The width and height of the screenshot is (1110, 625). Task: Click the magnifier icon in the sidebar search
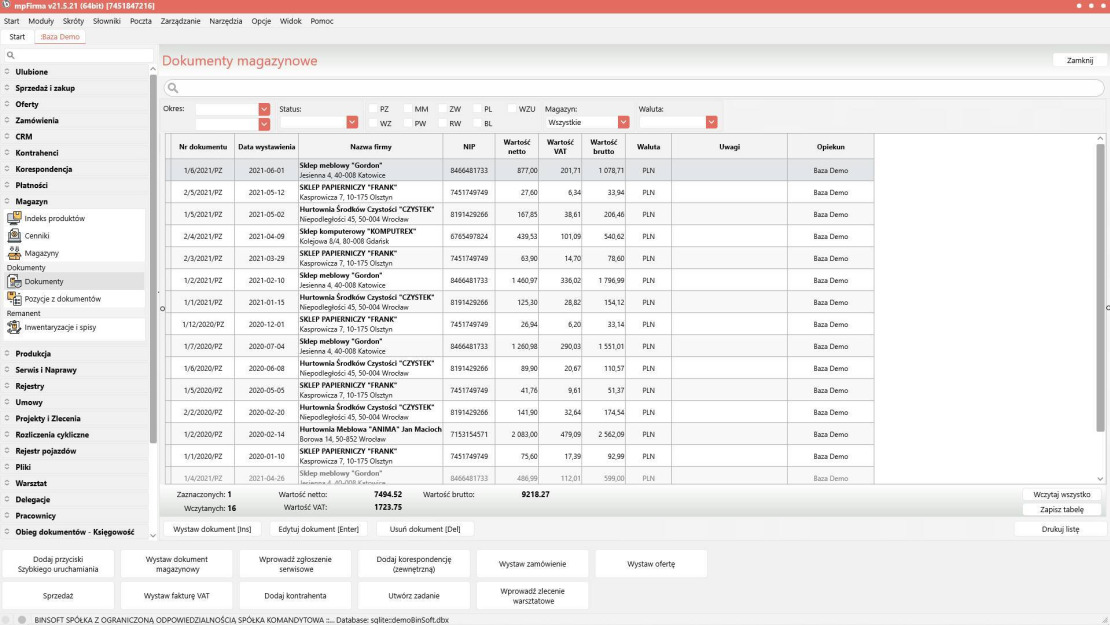pyautogui.click(x=11, y=55)
